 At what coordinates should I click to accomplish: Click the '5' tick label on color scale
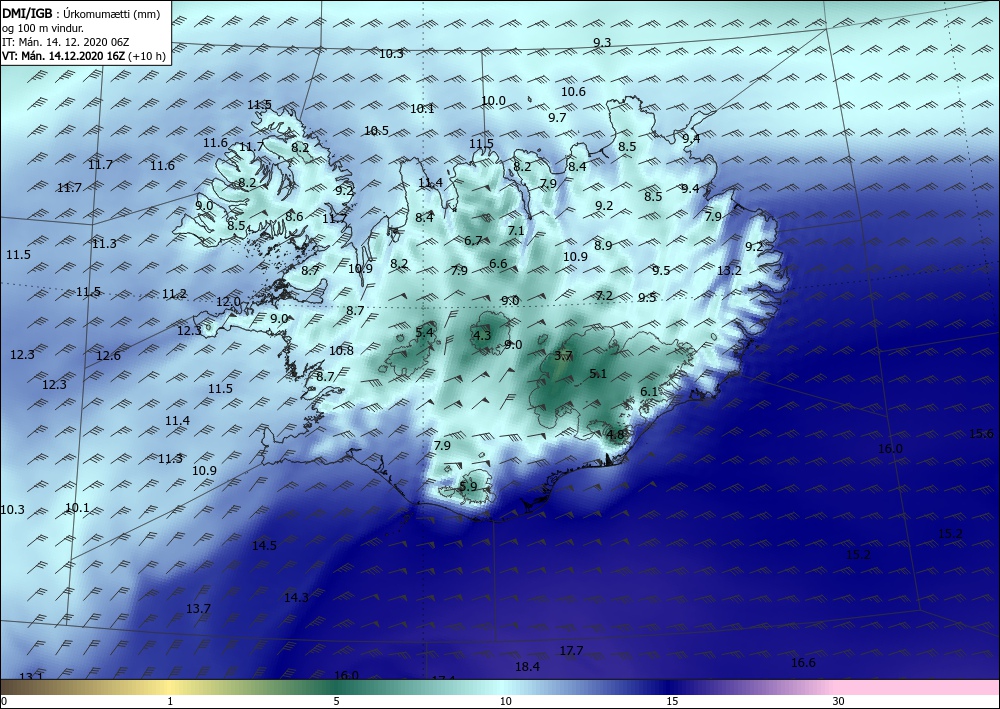click(336, 701)
